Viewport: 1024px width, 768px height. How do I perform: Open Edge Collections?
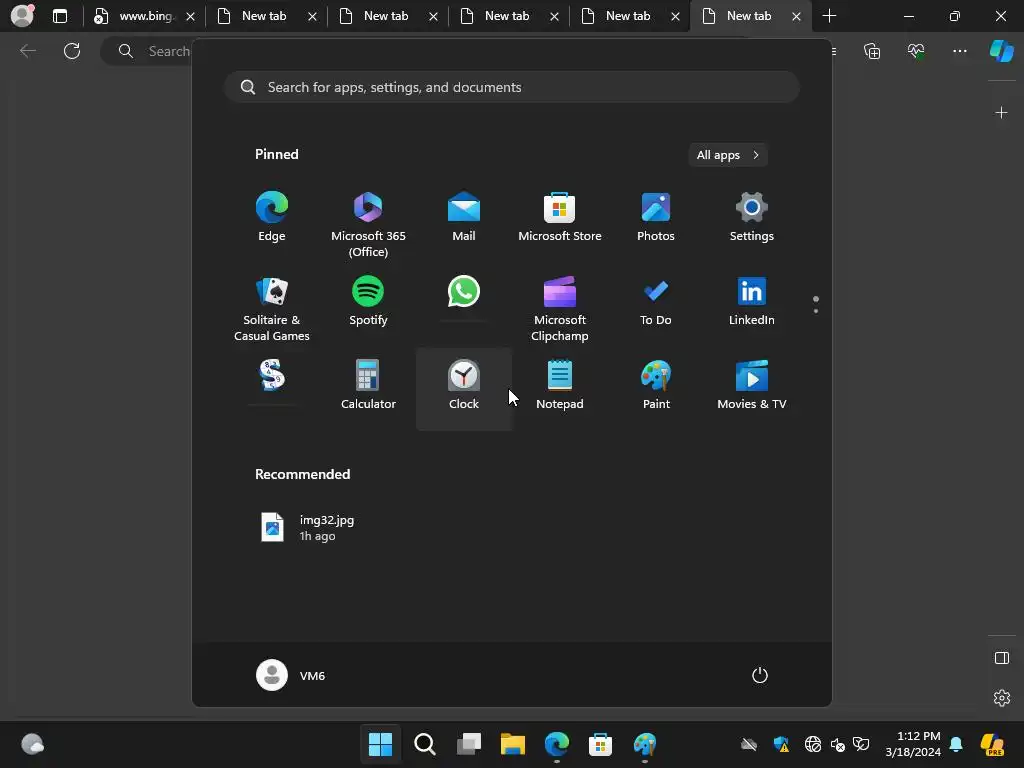pyautogui.click(x=872, y=50)
